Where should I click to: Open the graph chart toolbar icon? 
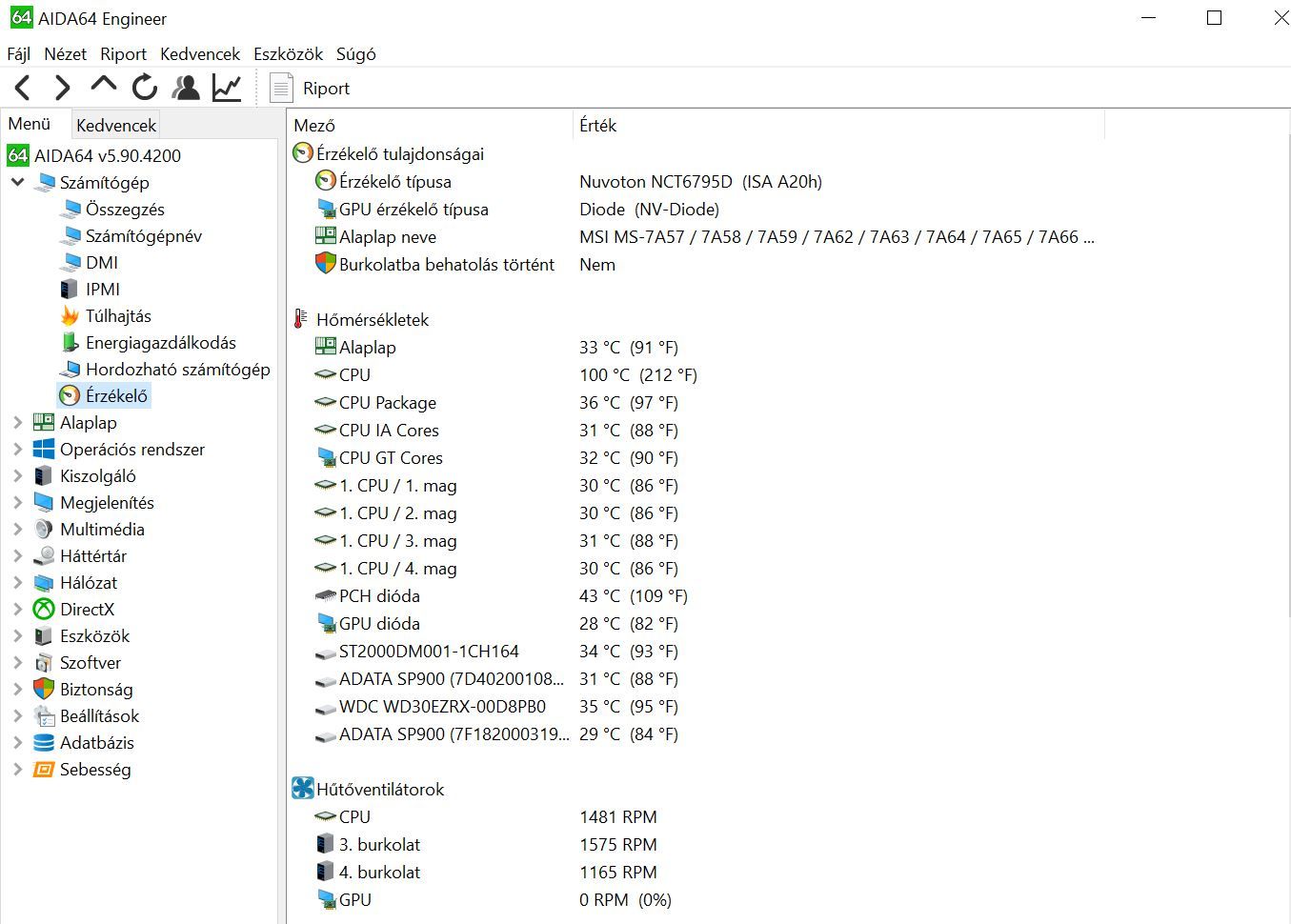point(227,88)
